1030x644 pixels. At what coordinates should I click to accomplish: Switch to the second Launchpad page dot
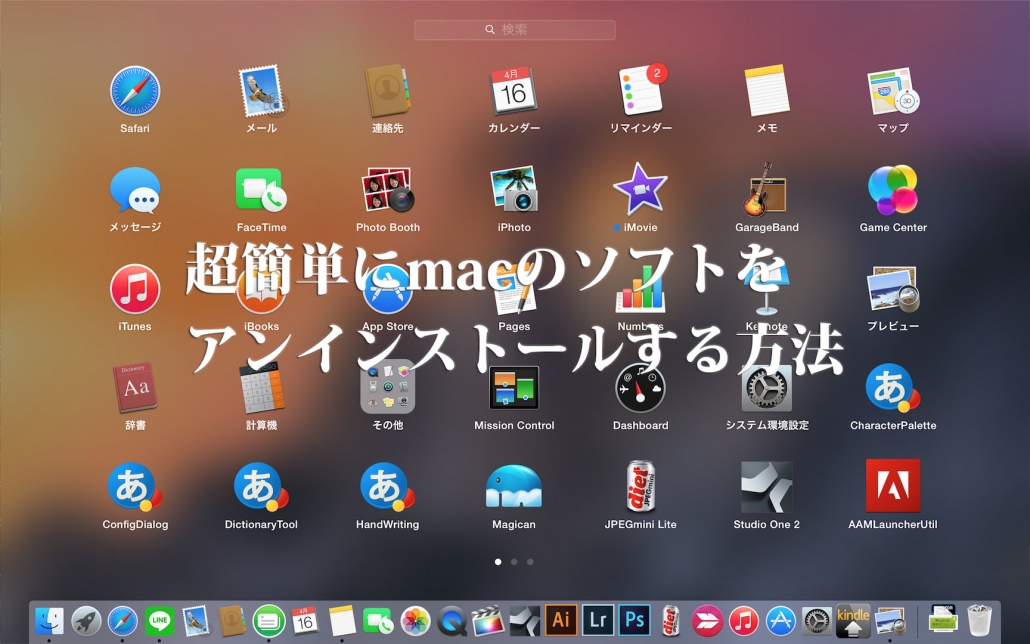514,562
